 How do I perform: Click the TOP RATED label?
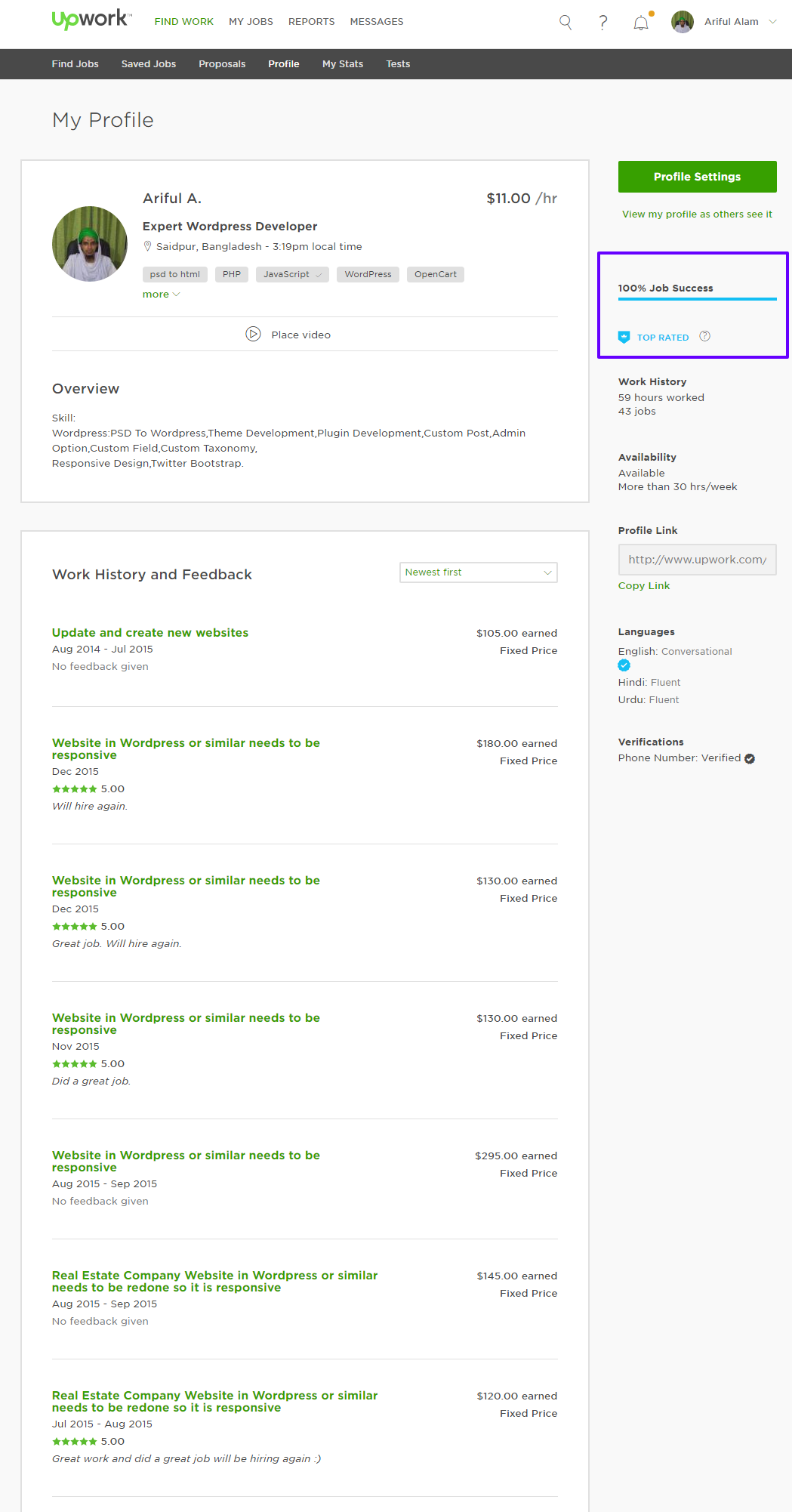coord(663,338)
